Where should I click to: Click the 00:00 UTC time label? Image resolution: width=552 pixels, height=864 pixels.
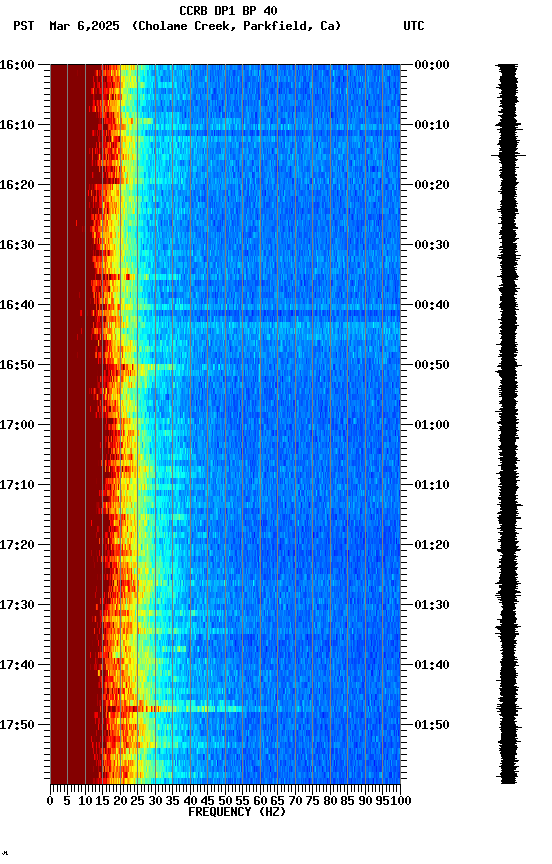tap(432, 65)
